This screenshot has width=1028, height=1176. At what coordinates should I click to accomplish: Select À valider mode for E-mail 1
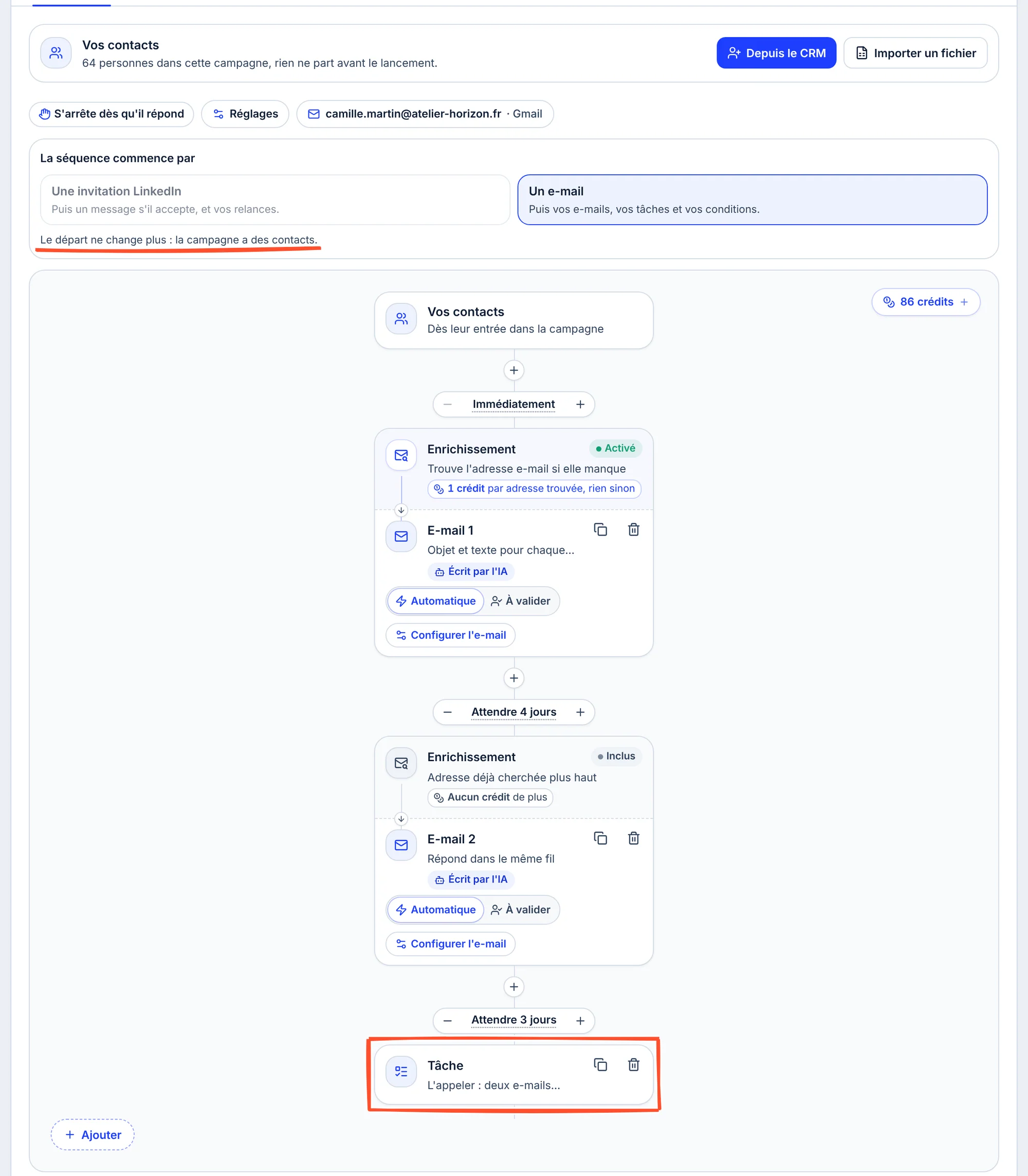click(x=520, y=601)
